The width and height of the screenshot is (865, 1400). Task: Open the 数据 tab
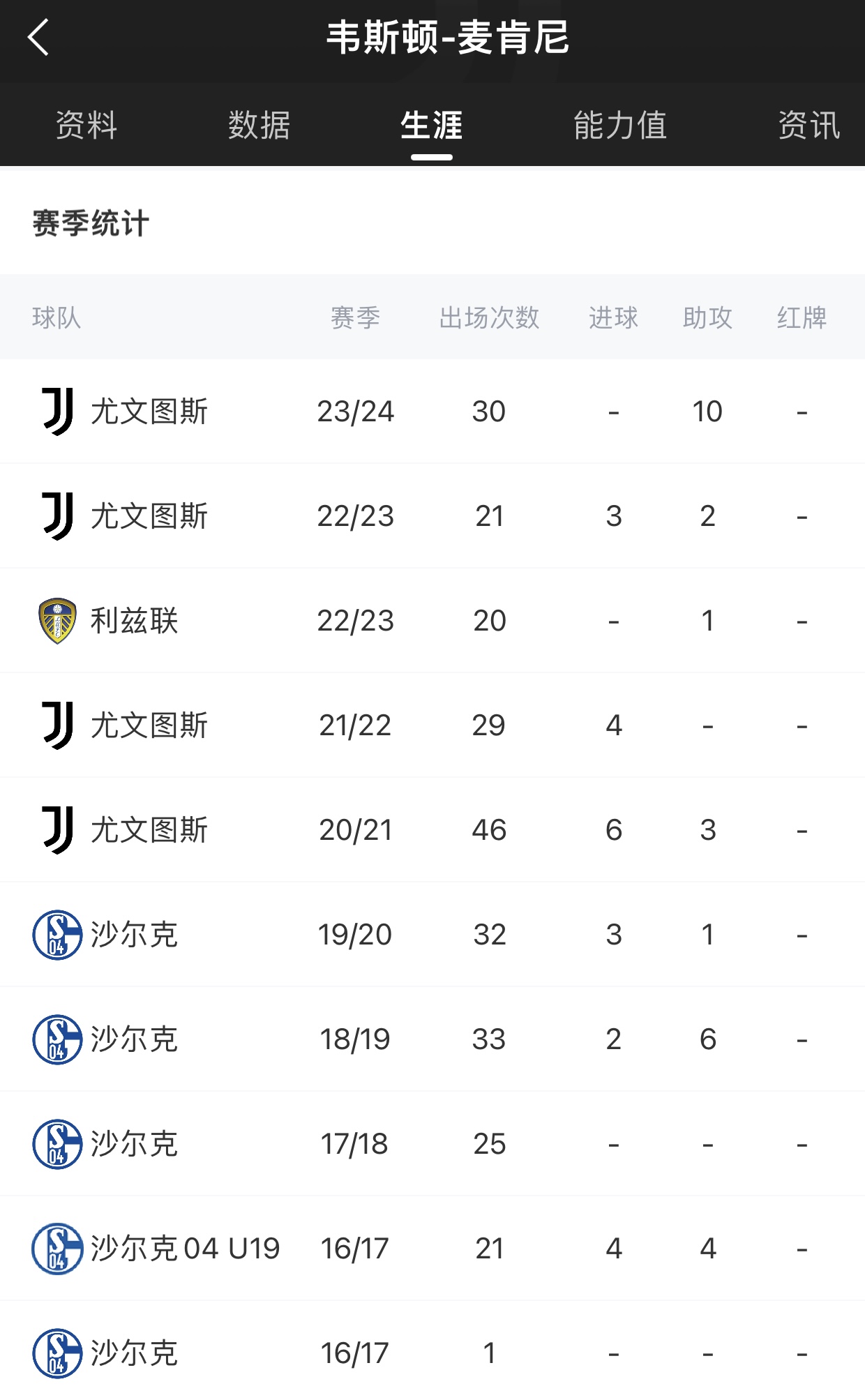[259, 126]
